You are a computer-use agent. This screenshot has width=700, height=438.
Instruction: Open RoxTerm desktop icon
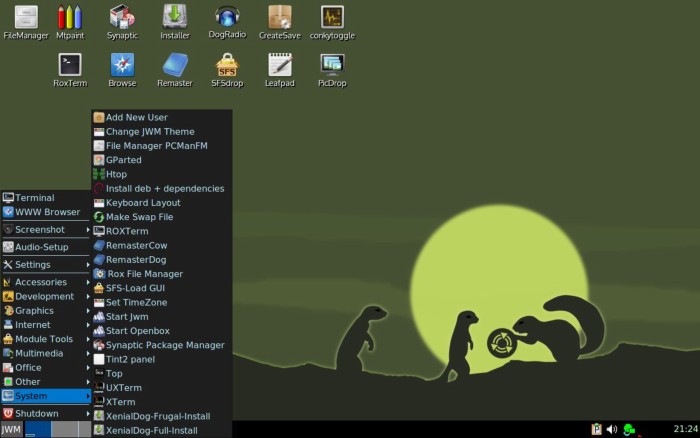pos(70,70)
